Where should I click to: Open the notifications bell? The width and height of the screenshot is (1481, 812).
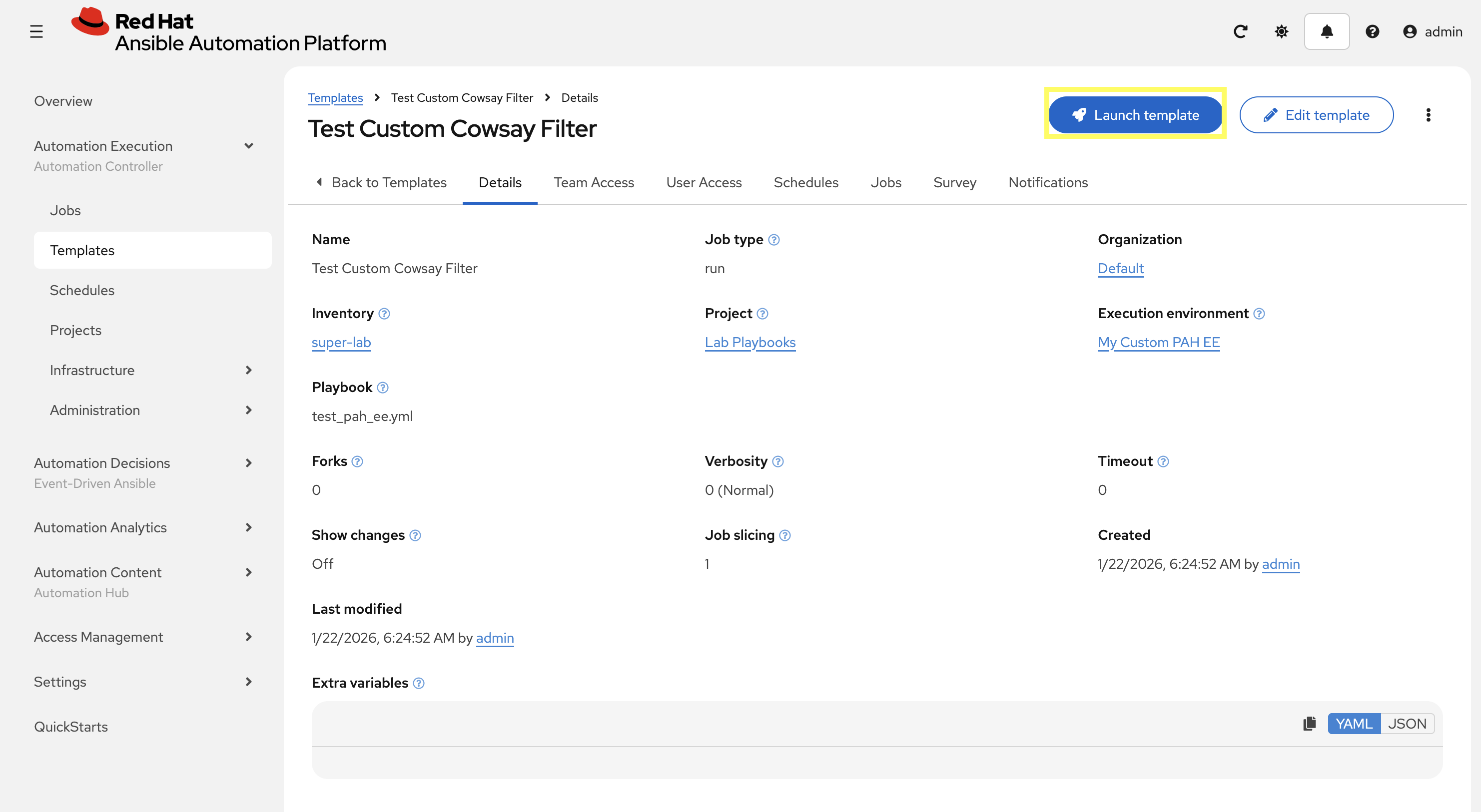click(1327, 31)
